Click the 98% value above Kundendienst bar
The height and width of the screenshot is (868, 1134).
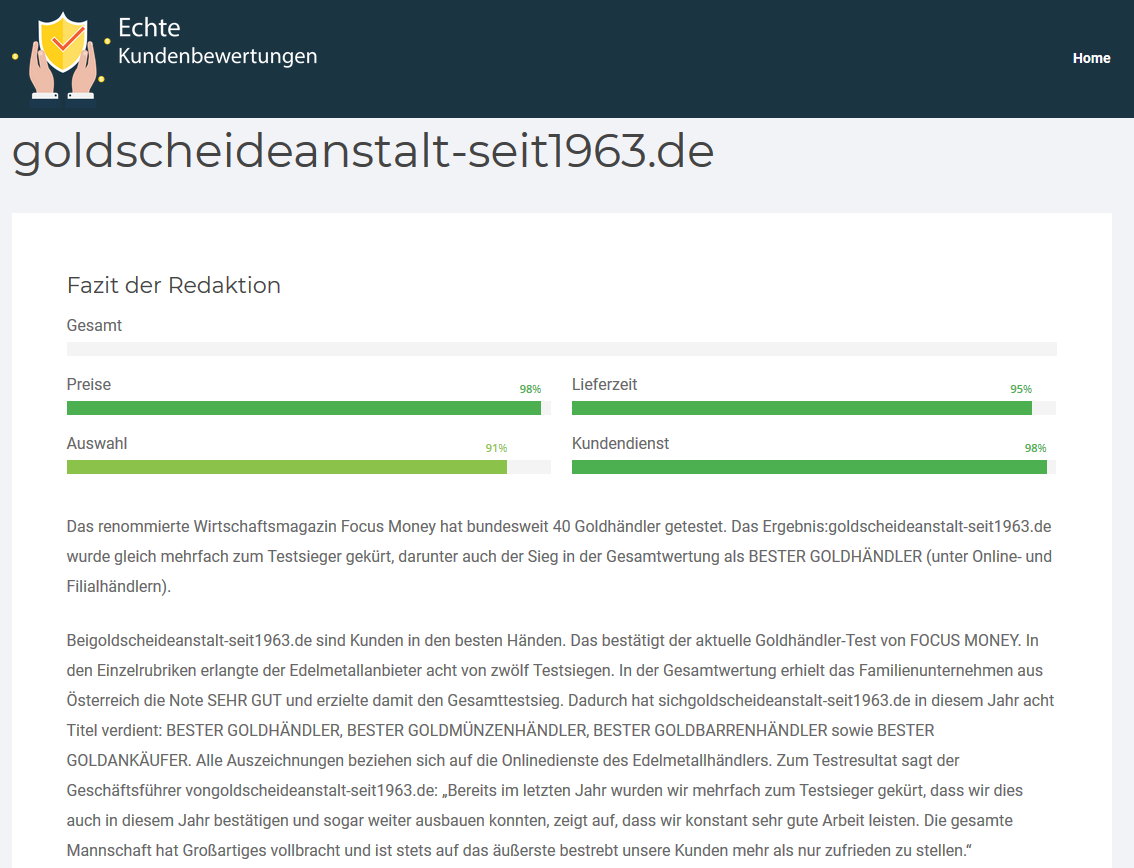(x=1036, y=448)
